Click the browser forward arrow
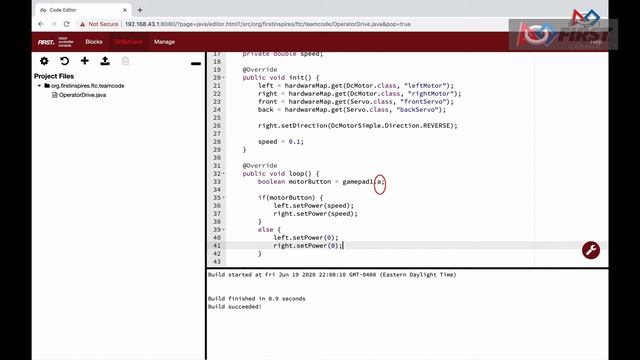Screen dimensions: 640x360 (53, 24)
